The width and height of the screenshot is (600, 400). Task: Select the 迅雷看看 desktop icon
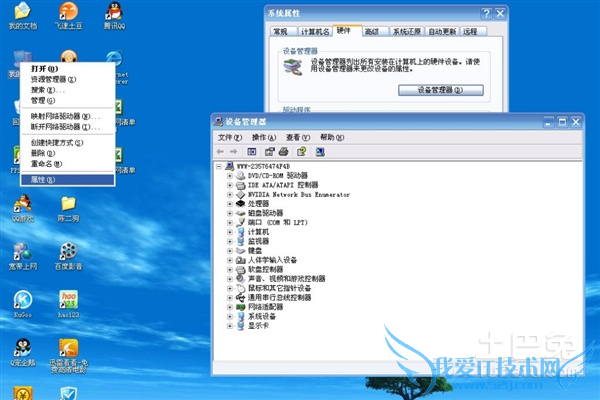click(x=68, y=356)
